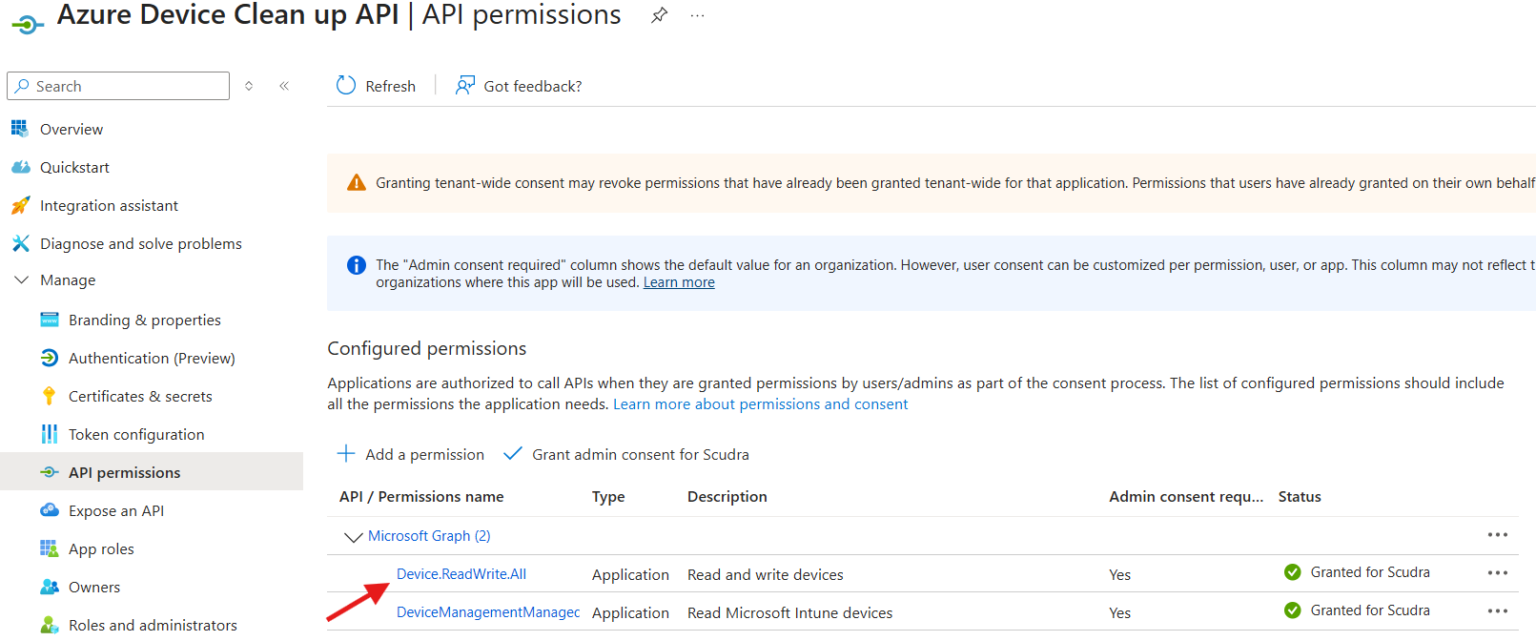Image resolution: width=1536 pixels, height=641 pixels.
Task: Click "Granted for Scudra" in the Device.ReadWrite.All row
Action: pos(1370,573)
